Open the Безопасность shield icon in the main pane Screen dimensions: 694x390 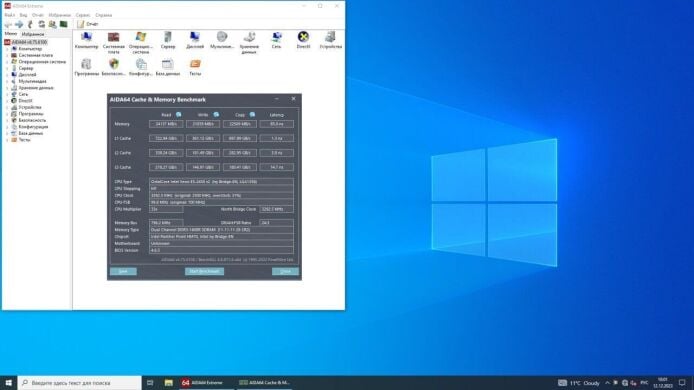pyautogui.click(x=114, y=67)
